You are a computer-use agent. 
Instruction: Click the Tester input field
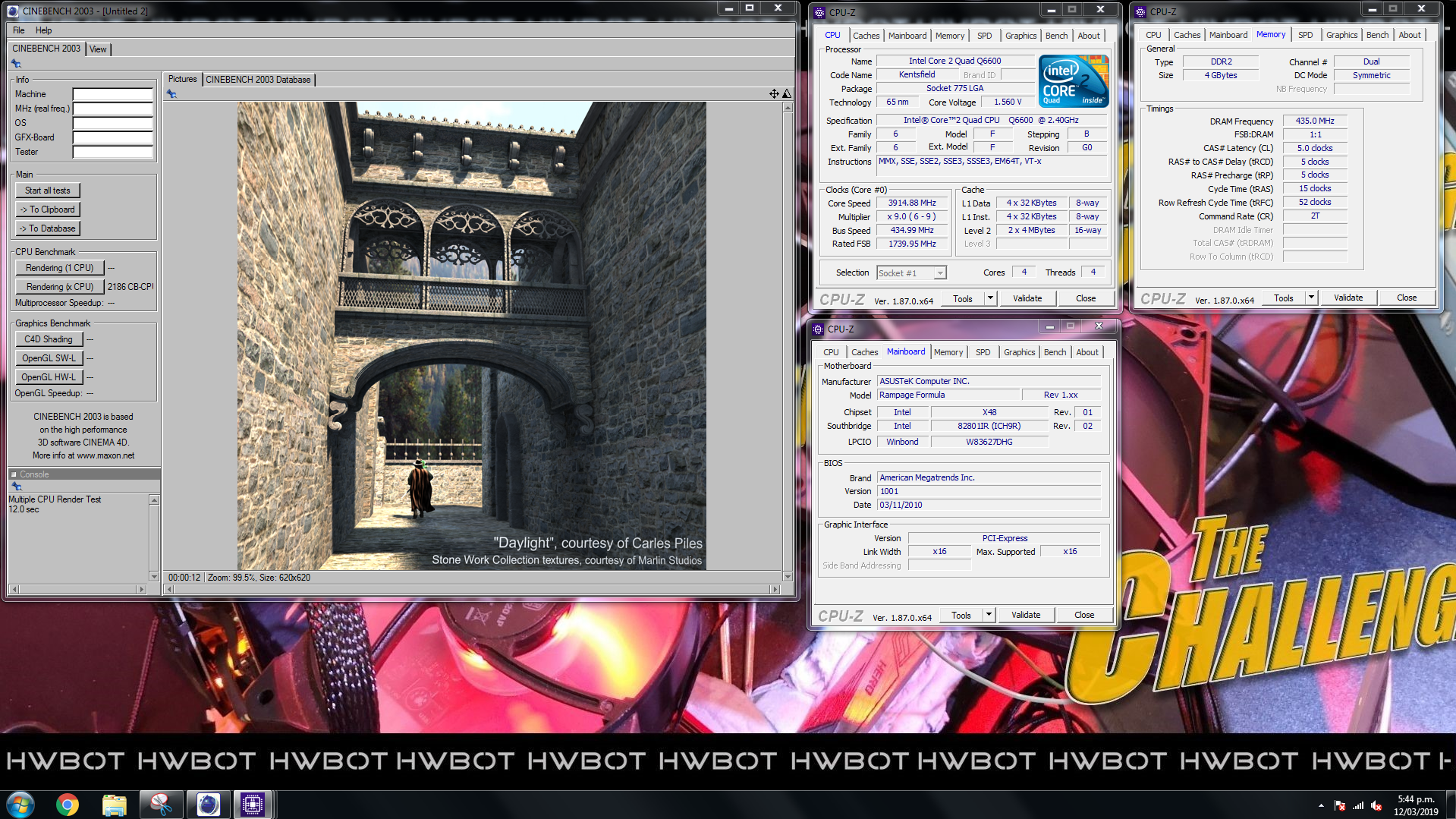tap(113, 152)
